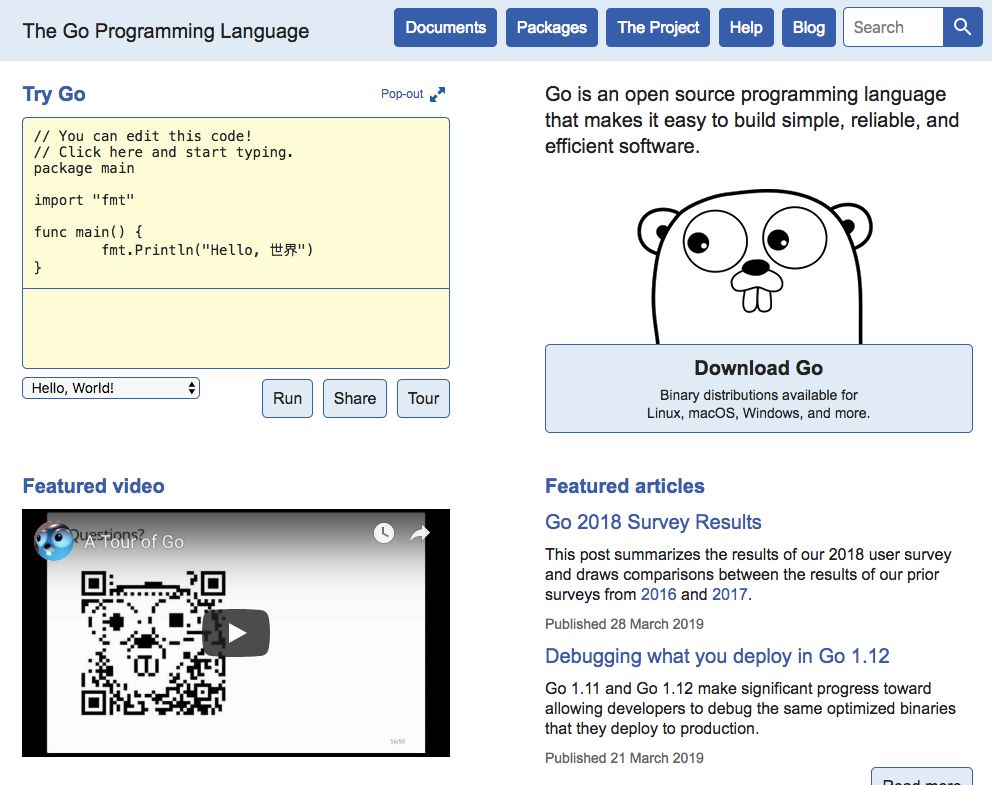Open Go 2018 Survey Results article
Image resolution: width=992 pixels, height=785 pixels.
pyautogui.click(x=653, y=522)
